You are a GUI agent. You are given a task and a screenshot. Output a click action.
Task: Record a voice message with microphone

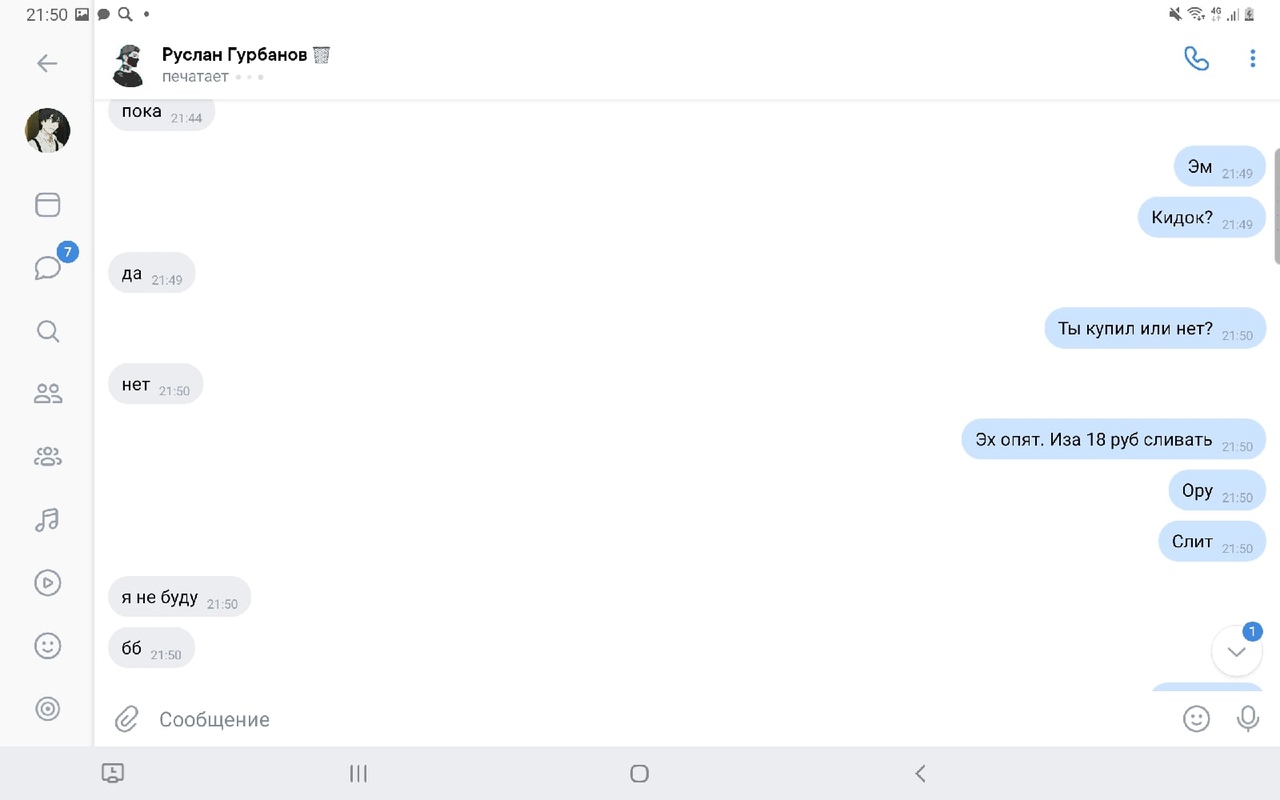click(1248, 718)
